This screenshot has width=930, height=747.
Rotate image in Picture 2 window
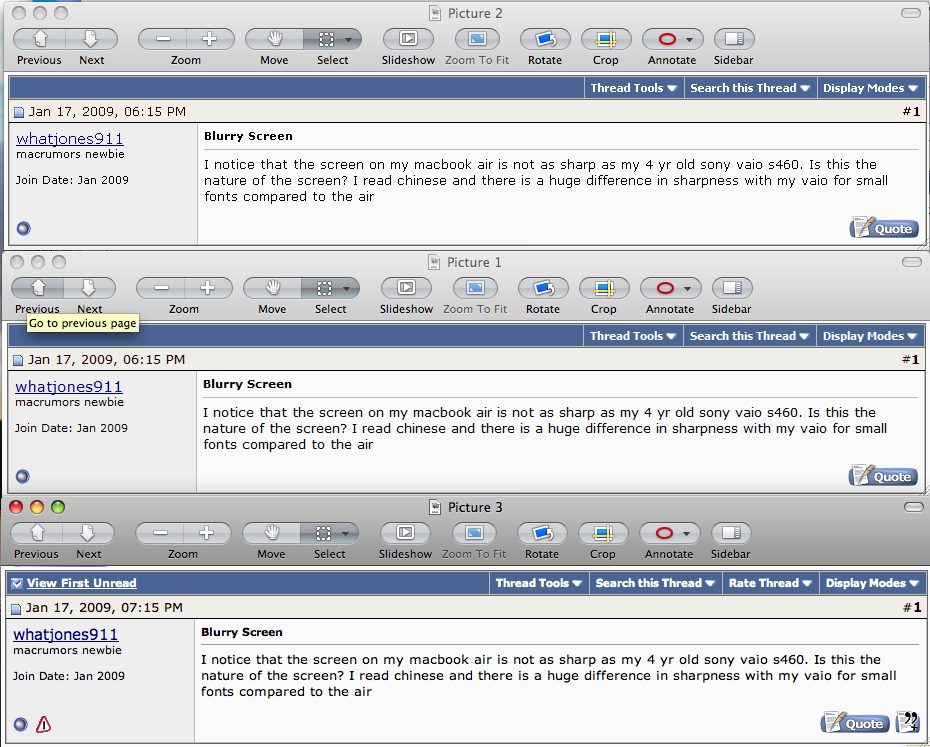click(x=545, y=39)
